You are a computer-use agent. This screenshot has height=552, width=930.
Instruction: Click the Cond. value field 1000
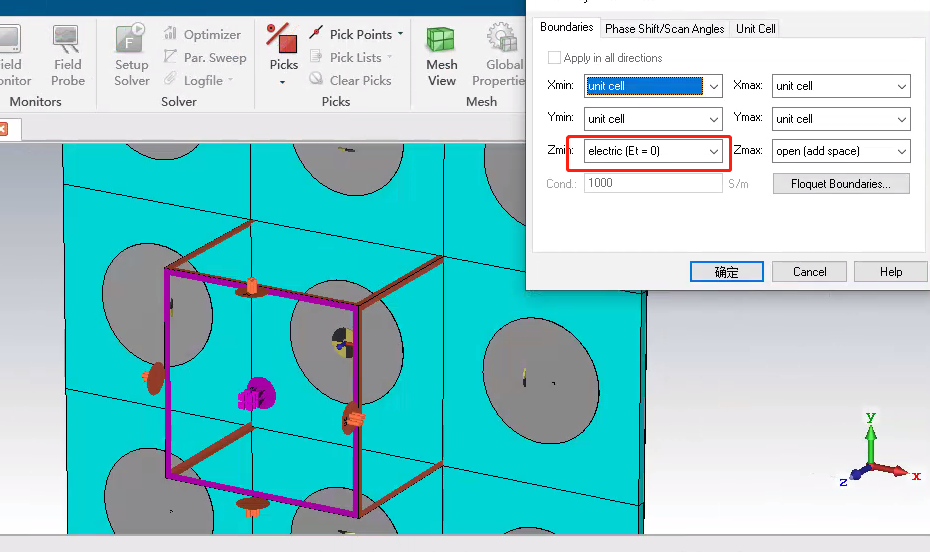653,183
